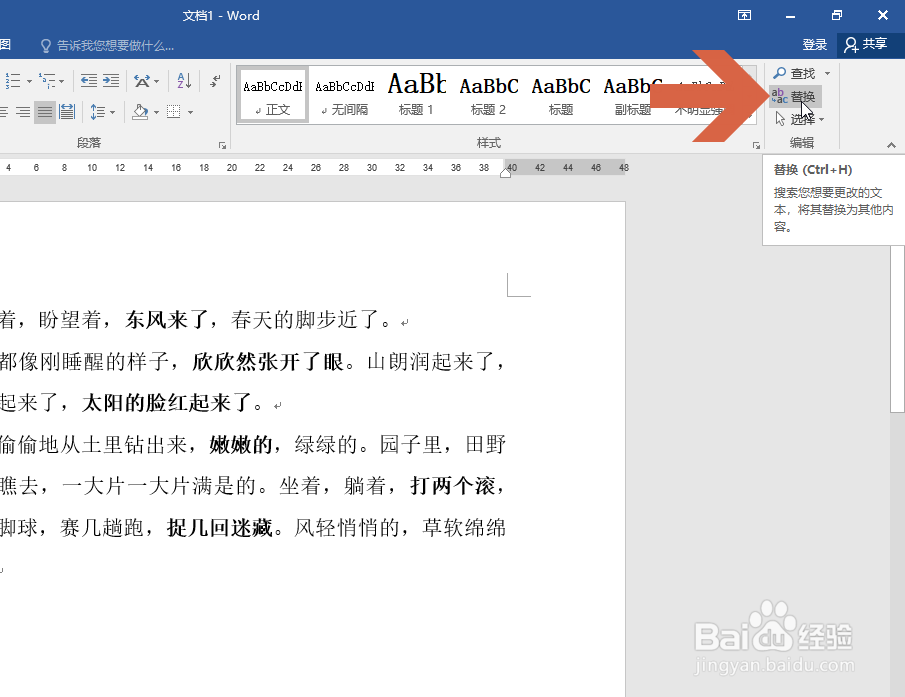Click the bold text 打两个滚
The width and height of the screenshot is (905, 697).
[x=453, y=486]
